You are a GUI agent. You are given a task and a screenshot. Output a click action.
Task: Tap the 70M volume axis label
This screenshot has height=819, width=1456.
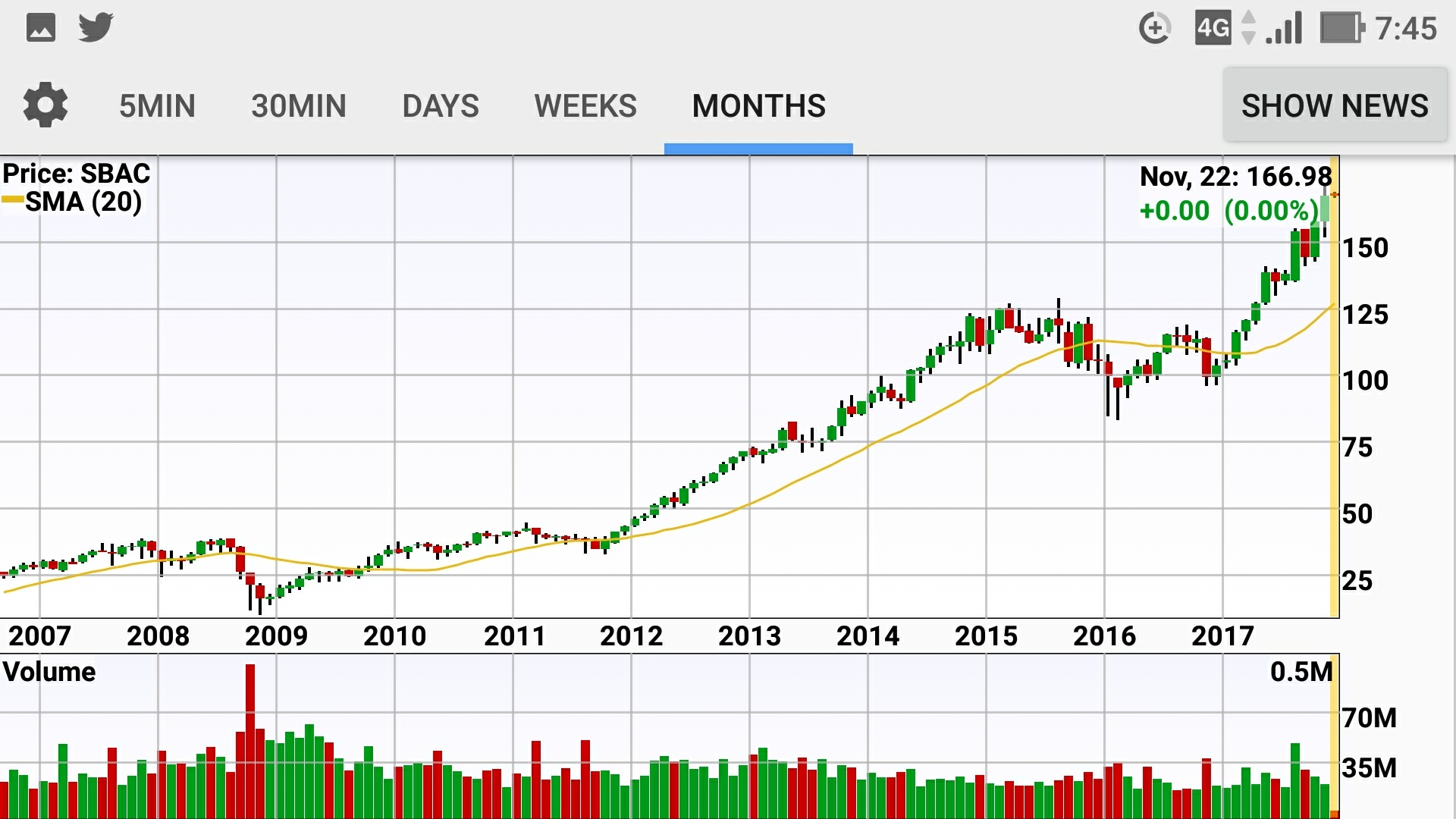[1370, 717]
